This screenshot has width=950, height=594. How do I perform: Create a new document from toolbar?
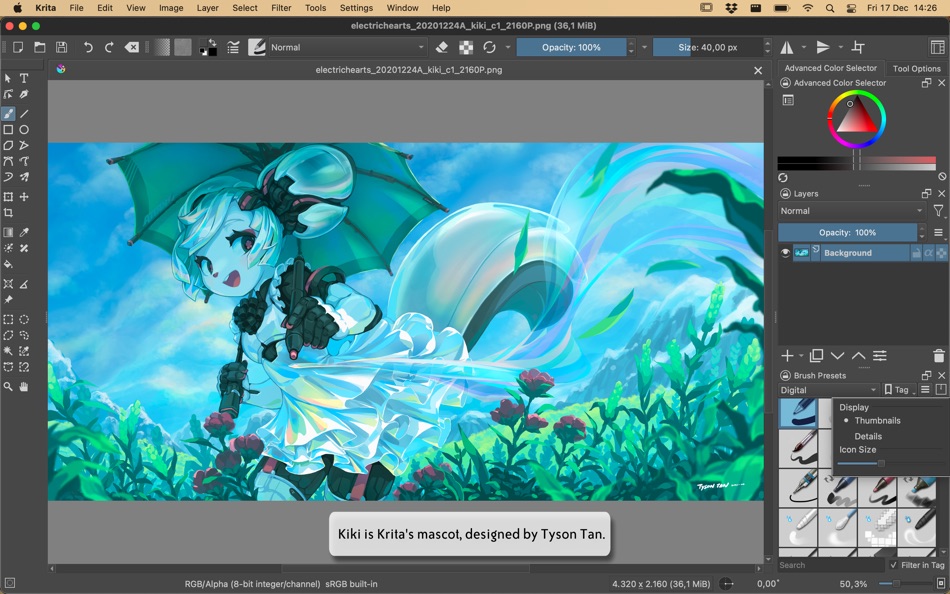[x=18, y=47]
